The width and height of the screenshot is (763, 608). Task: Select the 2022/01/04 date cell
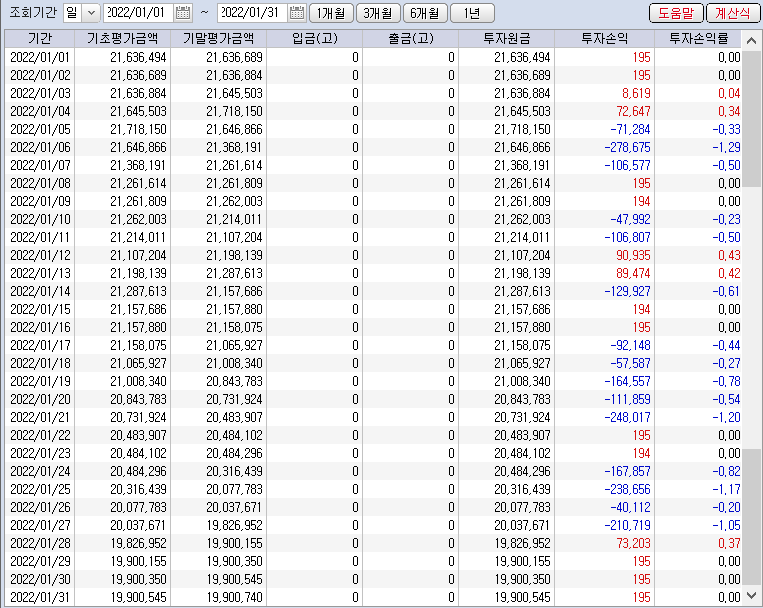[x=40, y=111]
